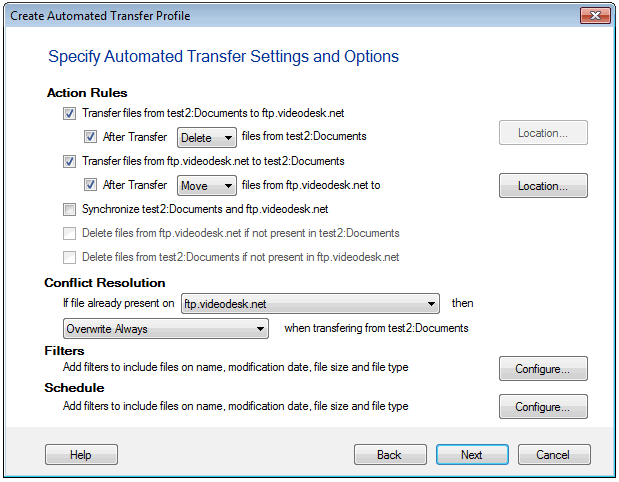The width and height of the screenshot is (619, 482).
Task: Proceed with the Next button
Action: coord(472,455)
